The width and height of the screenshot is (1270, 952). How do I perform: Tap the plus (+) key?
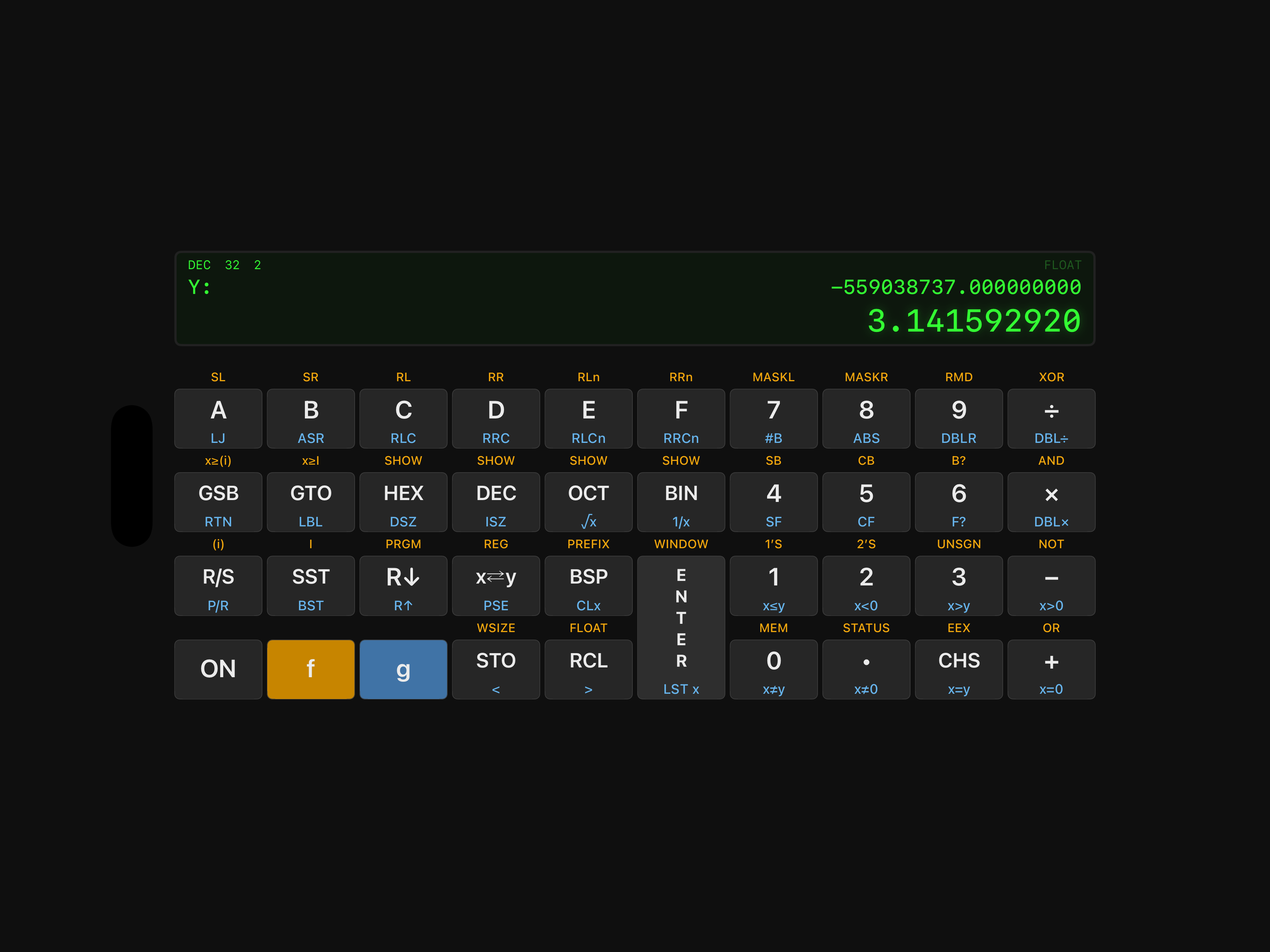(x=1051, y=669)
